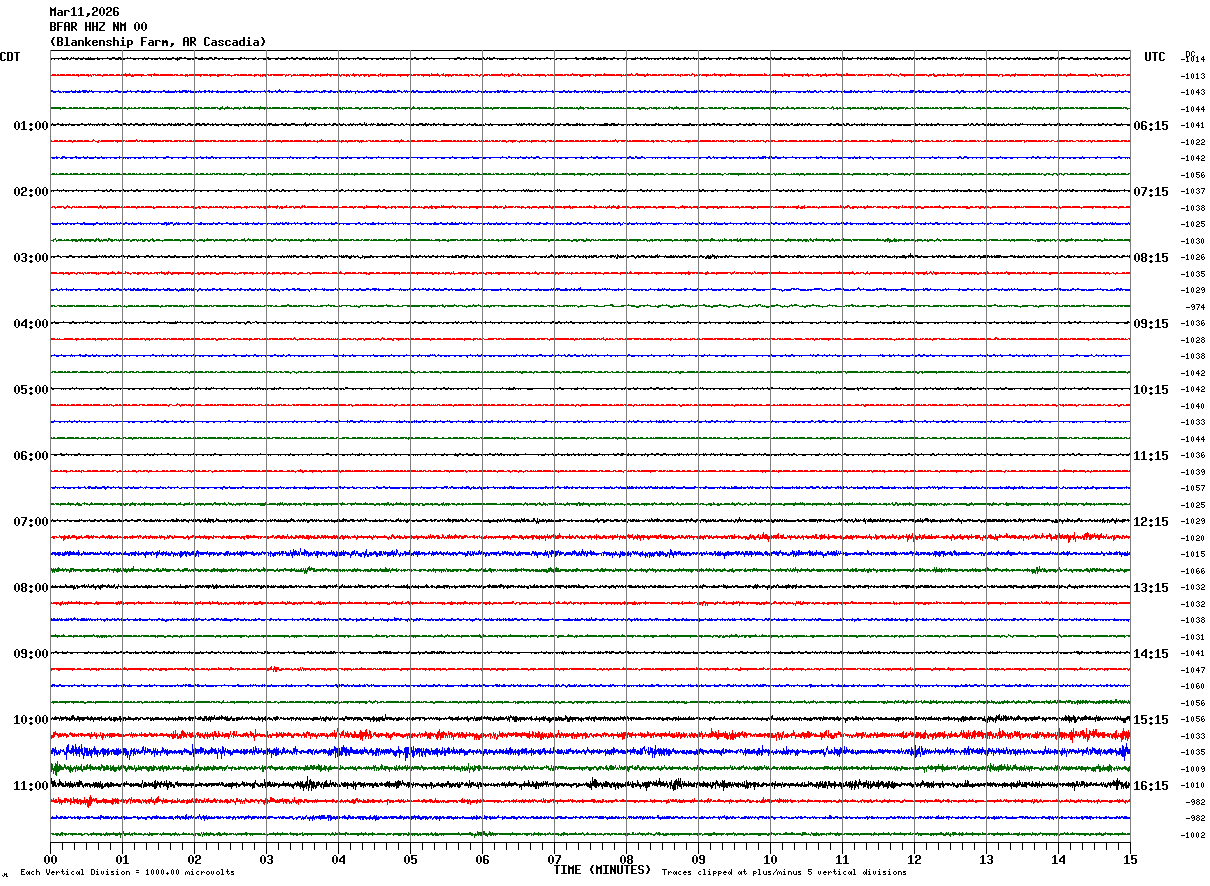Click the date text Mar11,2026

click(84, 12)
